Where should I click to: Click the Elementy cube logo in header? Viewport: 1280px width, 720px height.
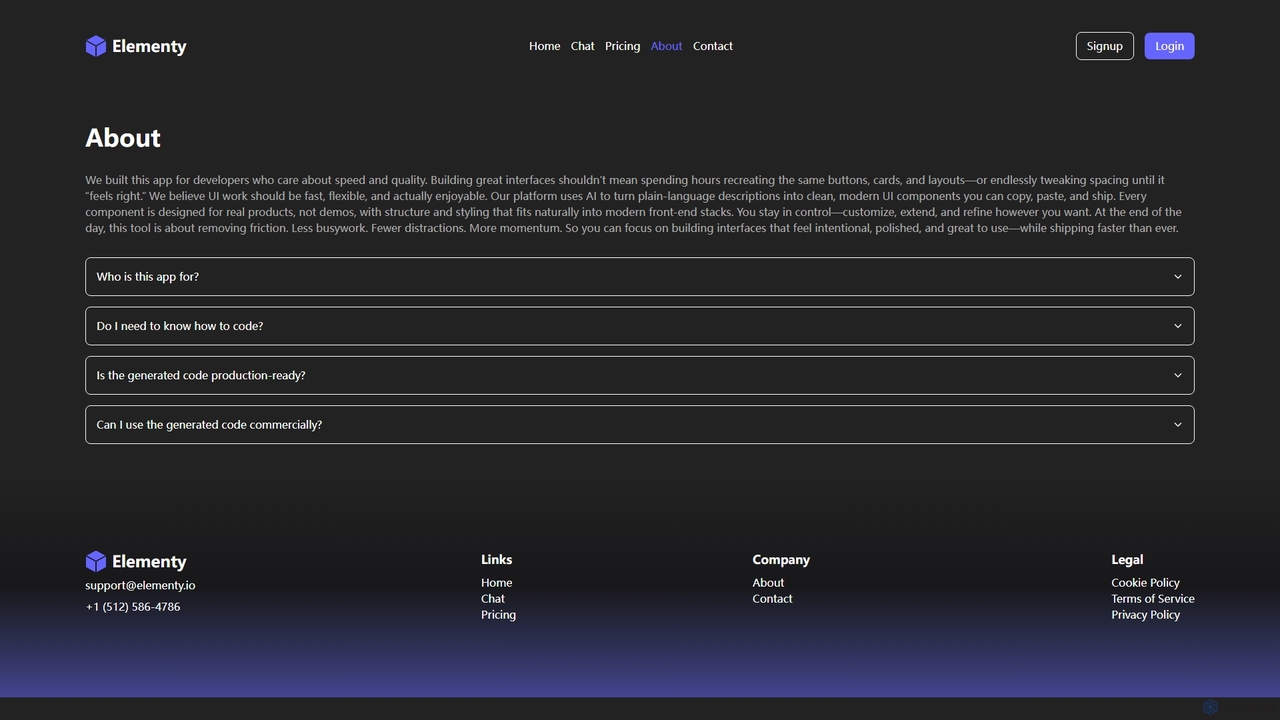(x=96, y=46)
